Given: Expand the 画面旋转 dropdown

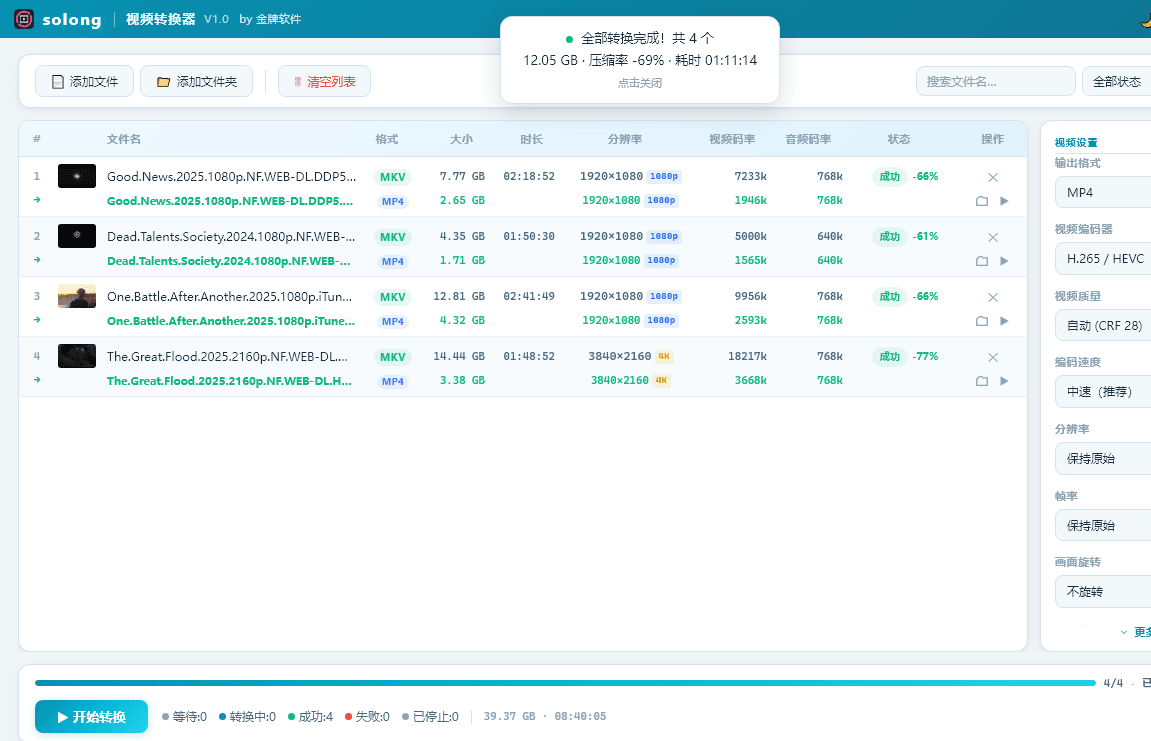Looking at the screenshot, I should tap(1102, 591).
